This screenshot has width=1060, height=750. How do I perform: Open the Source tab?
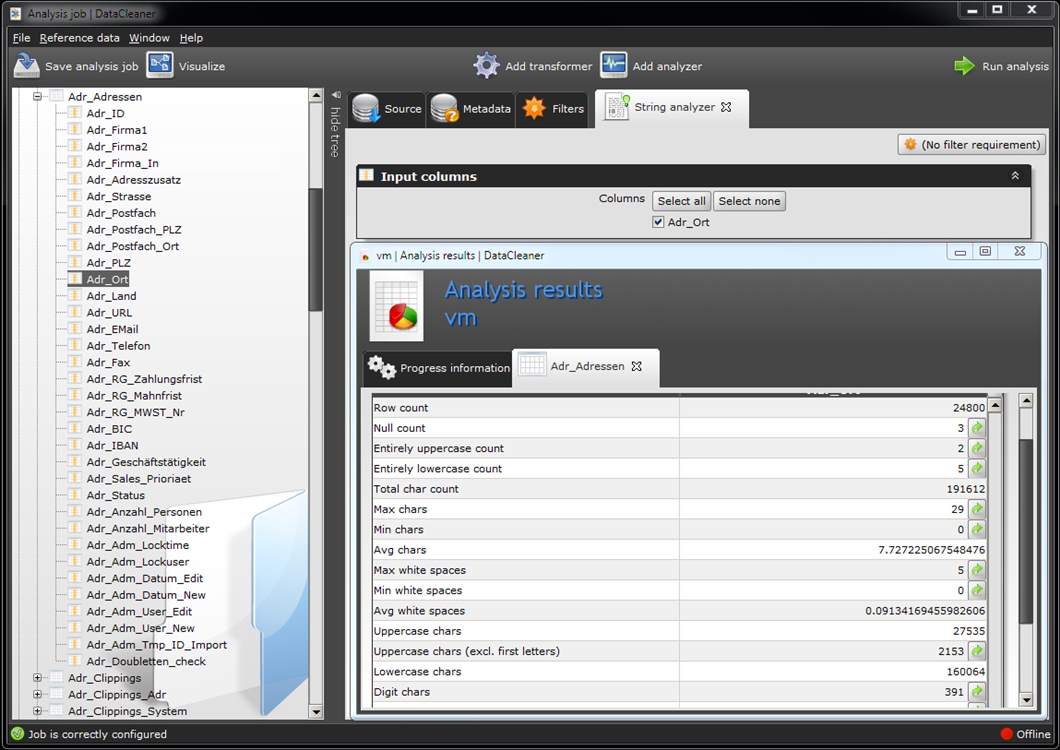tap(387, 108)
